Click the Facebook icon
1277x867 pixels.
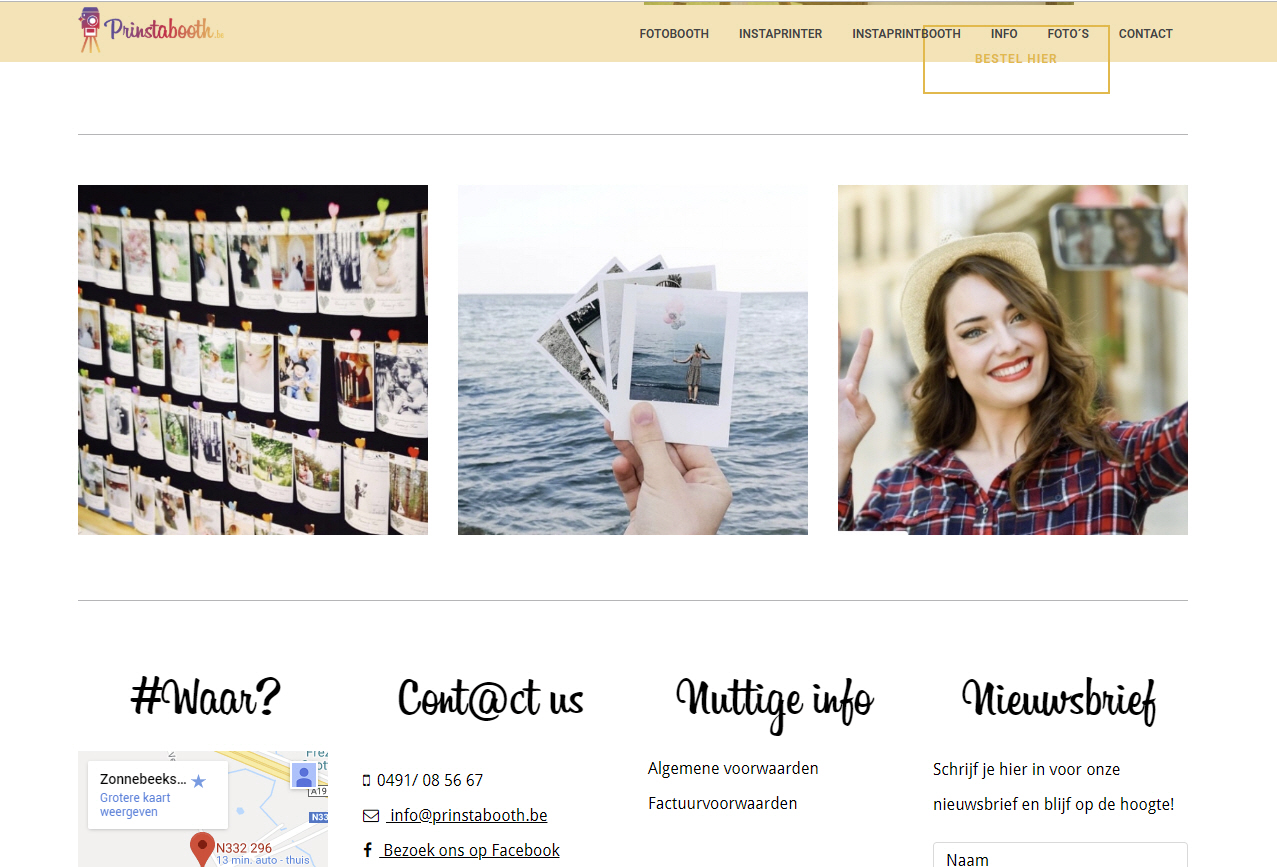tap(367, 851)
